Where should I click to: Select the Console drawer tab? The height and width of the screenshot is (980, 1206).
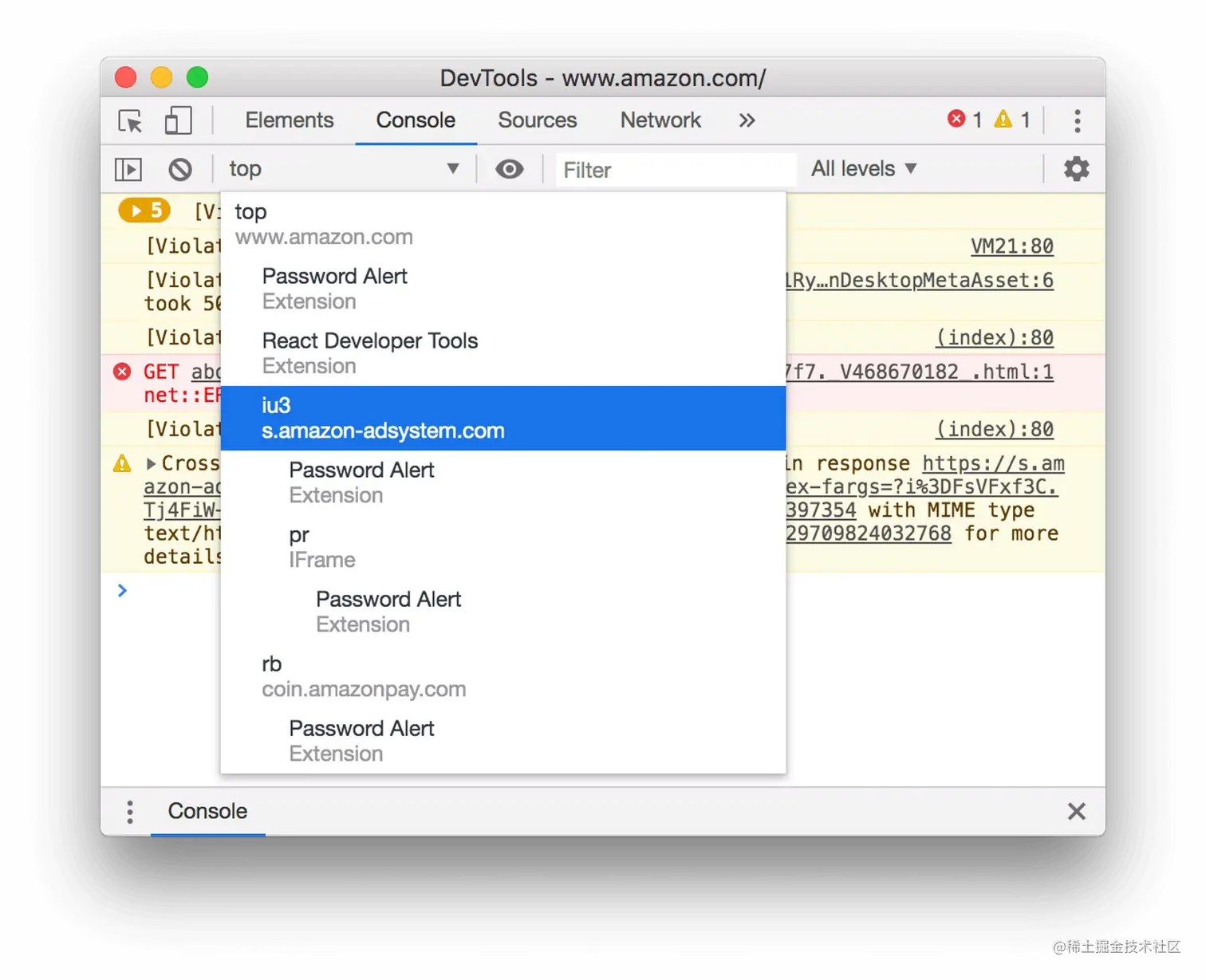(x=207, y=812)
